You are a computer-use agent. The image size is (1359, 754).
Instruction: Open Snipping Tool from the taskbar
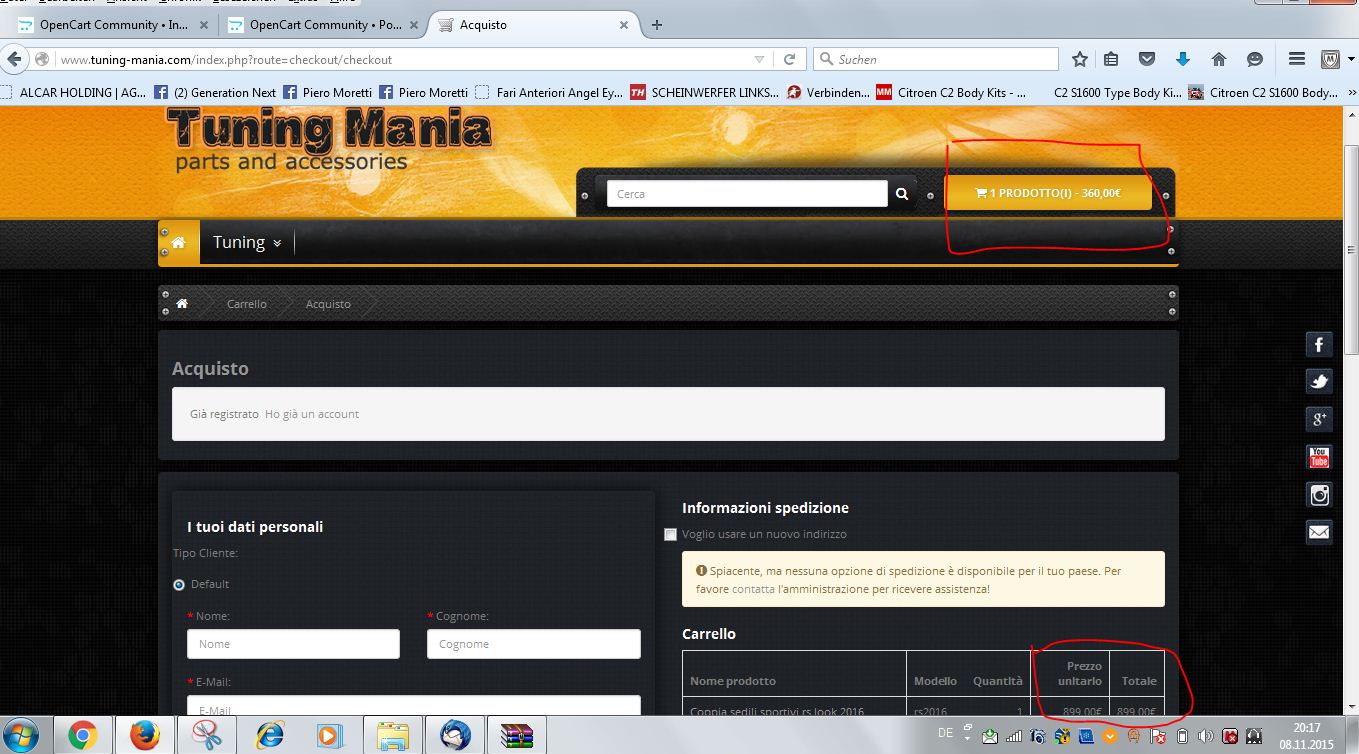pyautogui.click(x=207, y=736)
